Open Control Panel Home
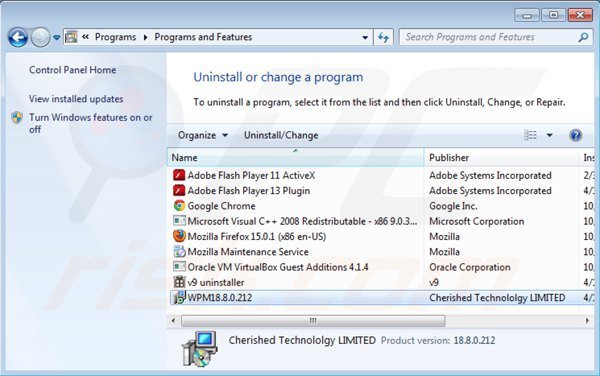Image resolution: width=600 pixels, height=376 pixels. point(73,70)
